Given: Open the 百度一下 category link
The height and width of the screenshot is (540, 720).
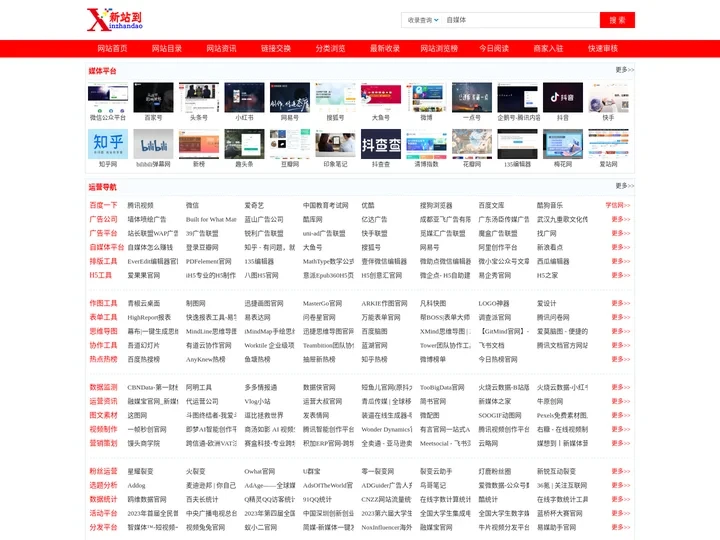Looking at the screenshot, I should click(x=103, y=205).
